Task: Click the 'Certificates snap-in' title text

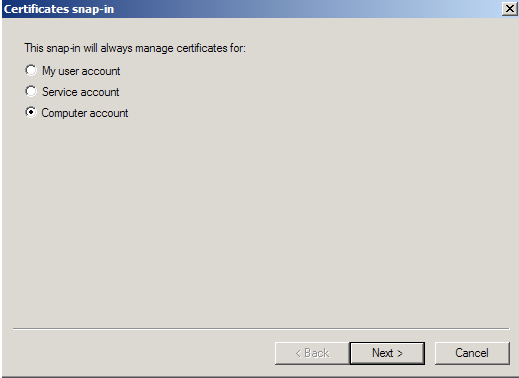Action: (59, 9)
